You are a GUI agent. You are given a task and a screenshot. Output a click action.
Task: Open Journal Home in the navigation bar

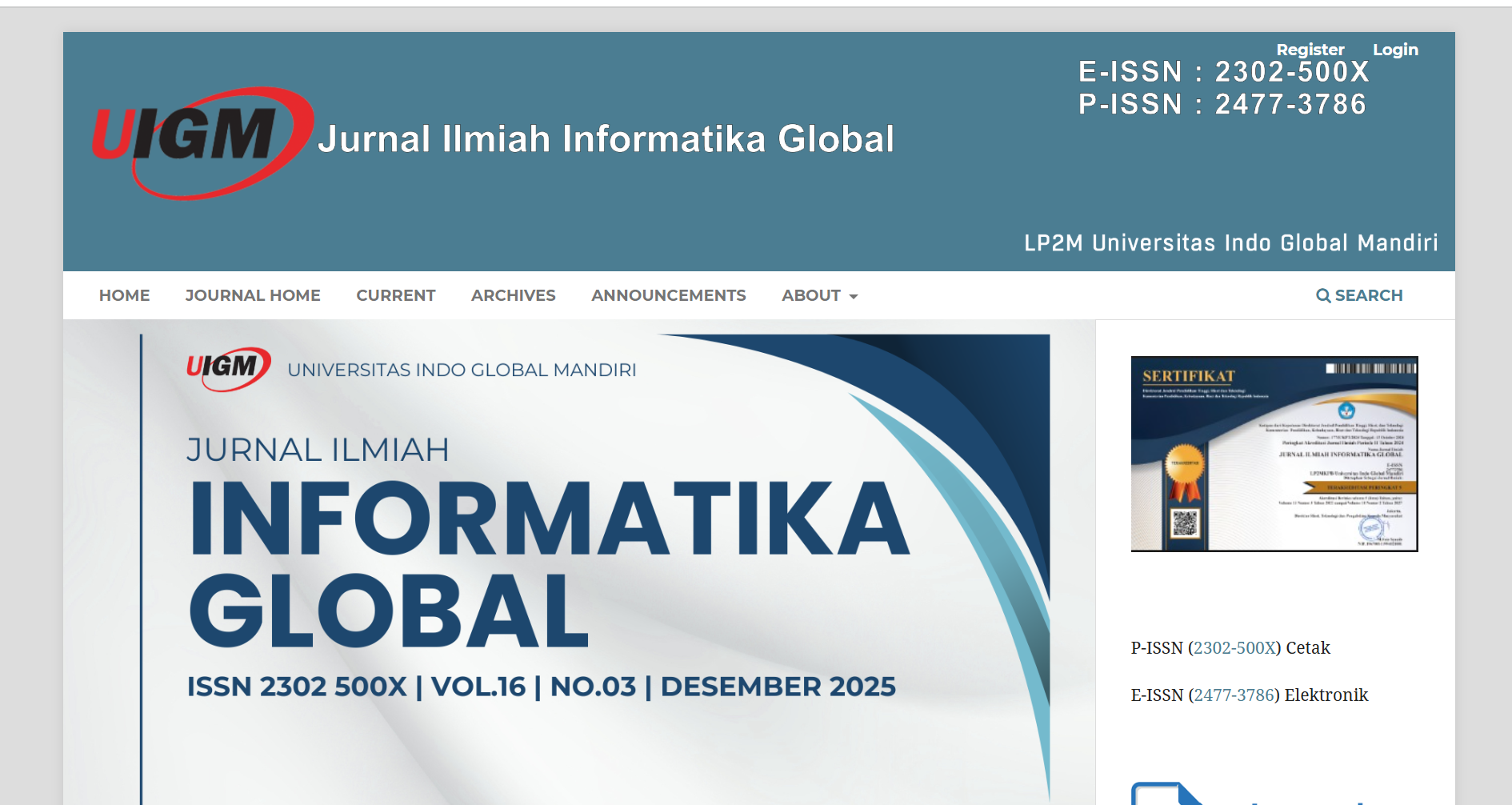point(253,295)
